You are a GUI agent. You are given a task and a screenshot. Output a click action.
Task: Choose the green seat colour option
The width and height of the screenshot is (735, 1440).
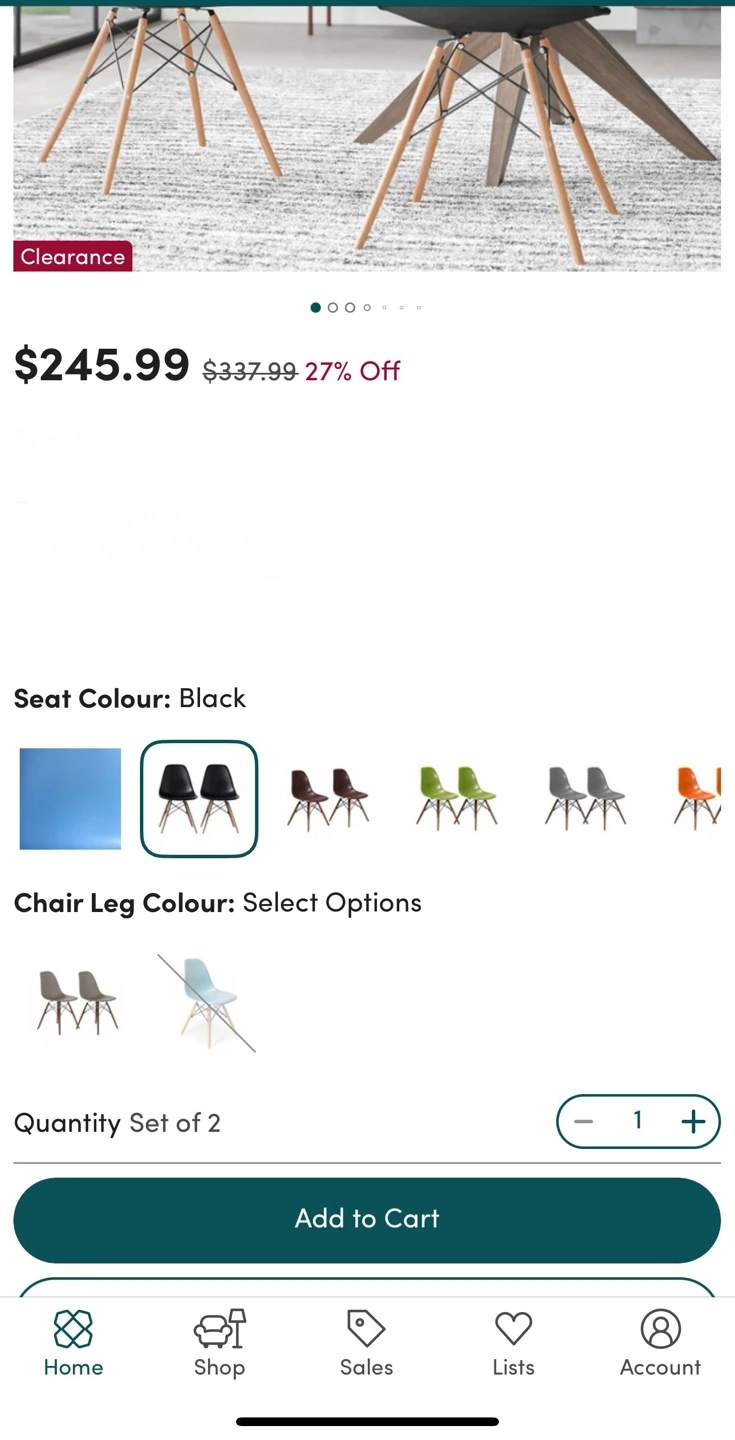pos(457,799)
